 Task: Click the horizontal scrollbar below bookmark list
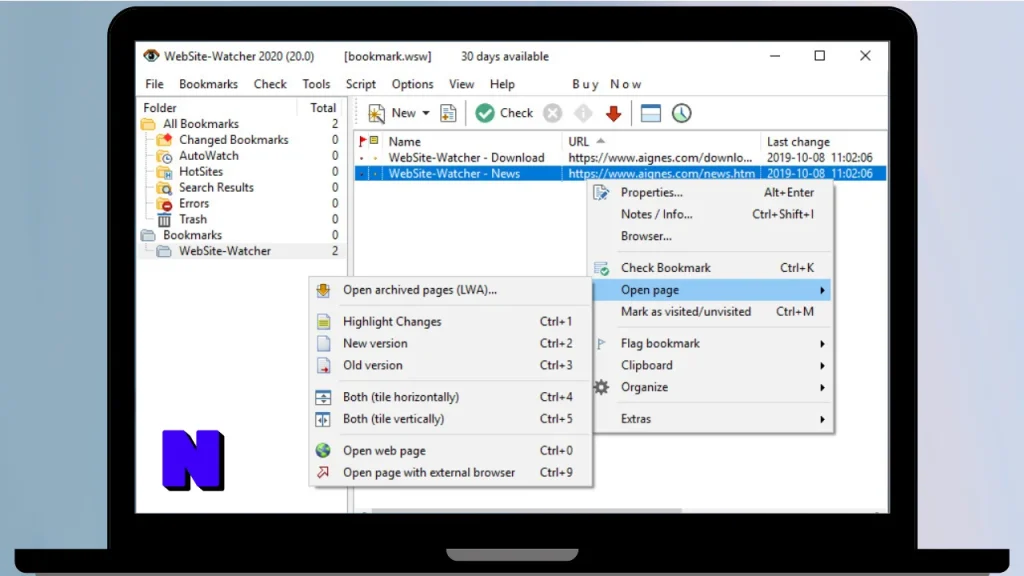point(526,511)
